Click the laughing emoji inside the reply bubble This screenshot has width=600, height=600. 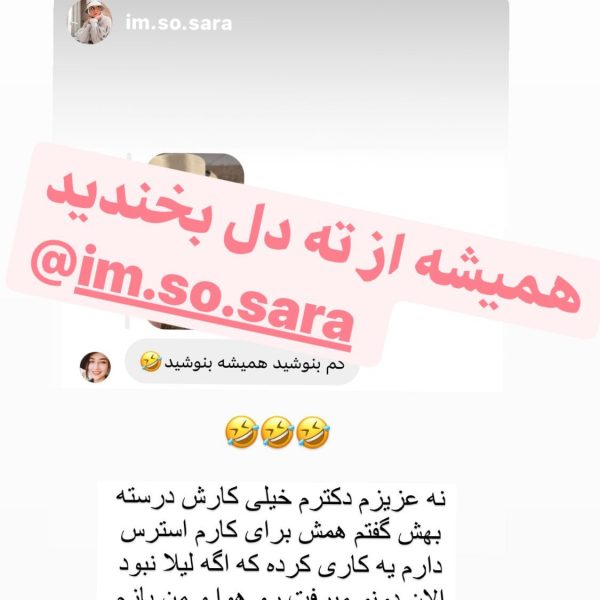pos(150,362)
